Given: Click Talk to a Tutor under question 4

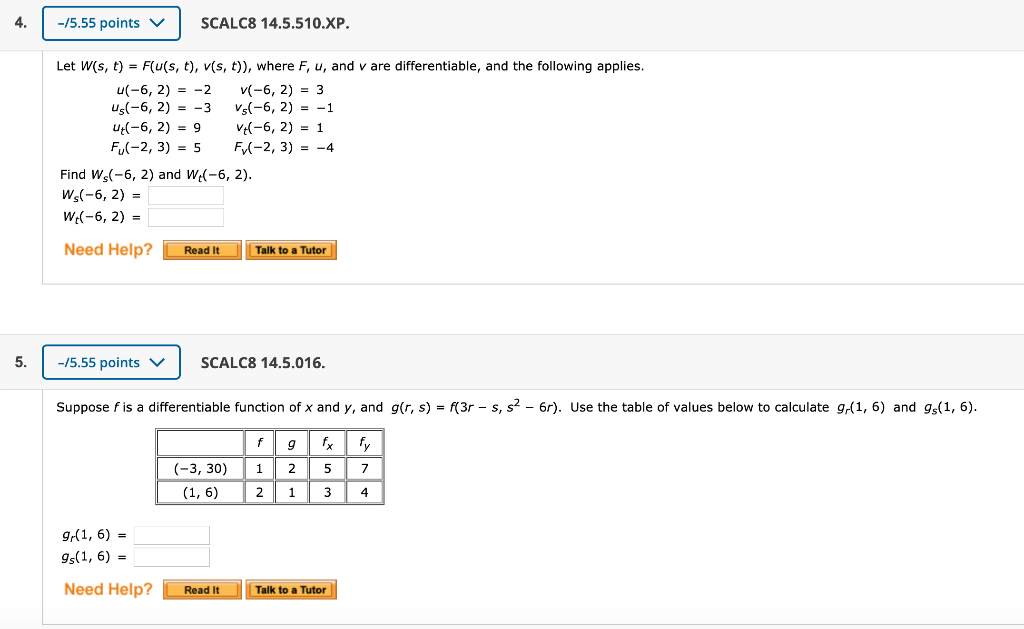Looking at the screenshot, I should tap(291, 250).
